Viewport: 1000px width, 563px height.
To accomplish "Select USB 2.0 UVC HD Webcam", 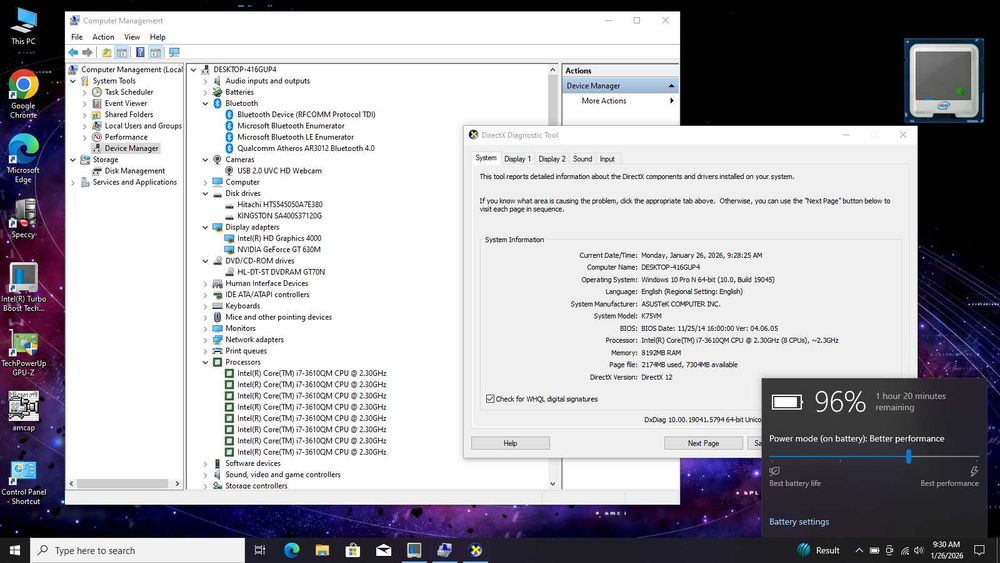I will [279, 171].
